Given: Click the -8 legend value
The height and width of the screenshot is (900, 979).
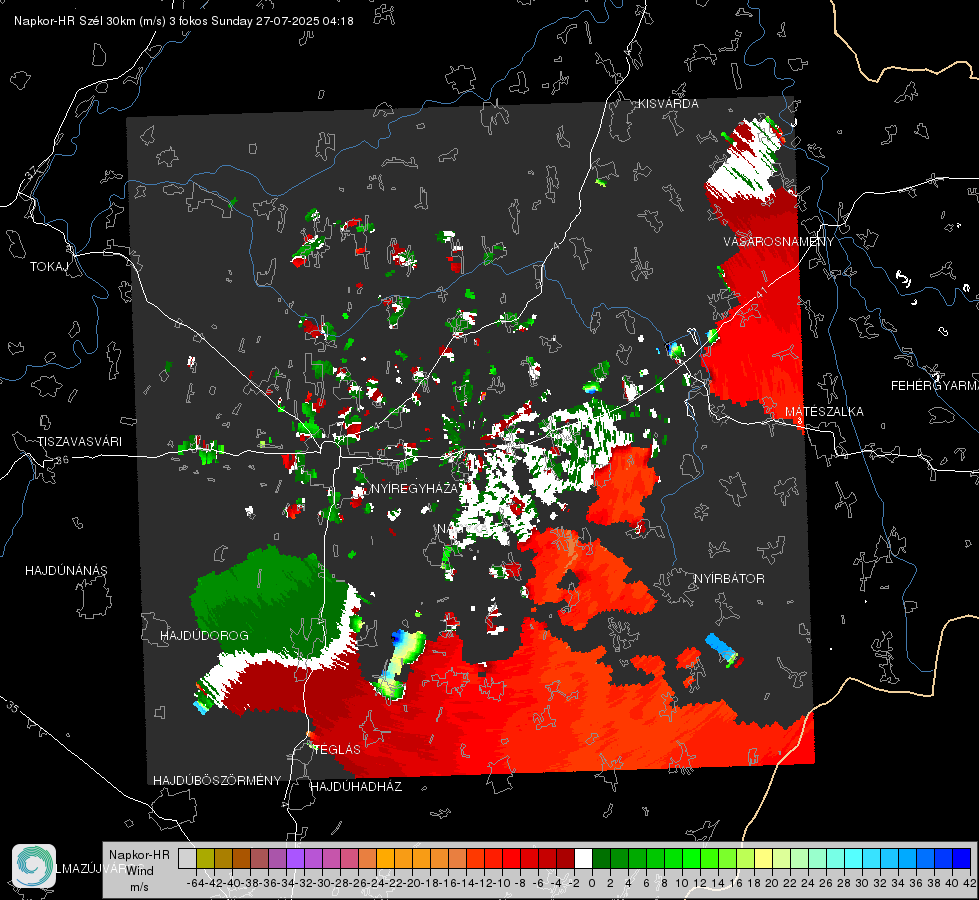Looking at the screenshot, I should point(519,883).
